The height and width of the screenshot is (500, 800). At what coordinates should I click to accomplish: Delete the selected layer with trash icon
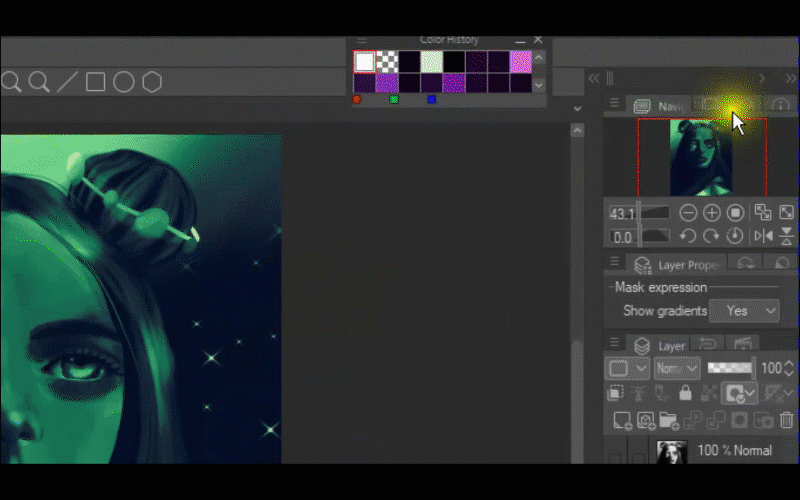click(787, 420)
